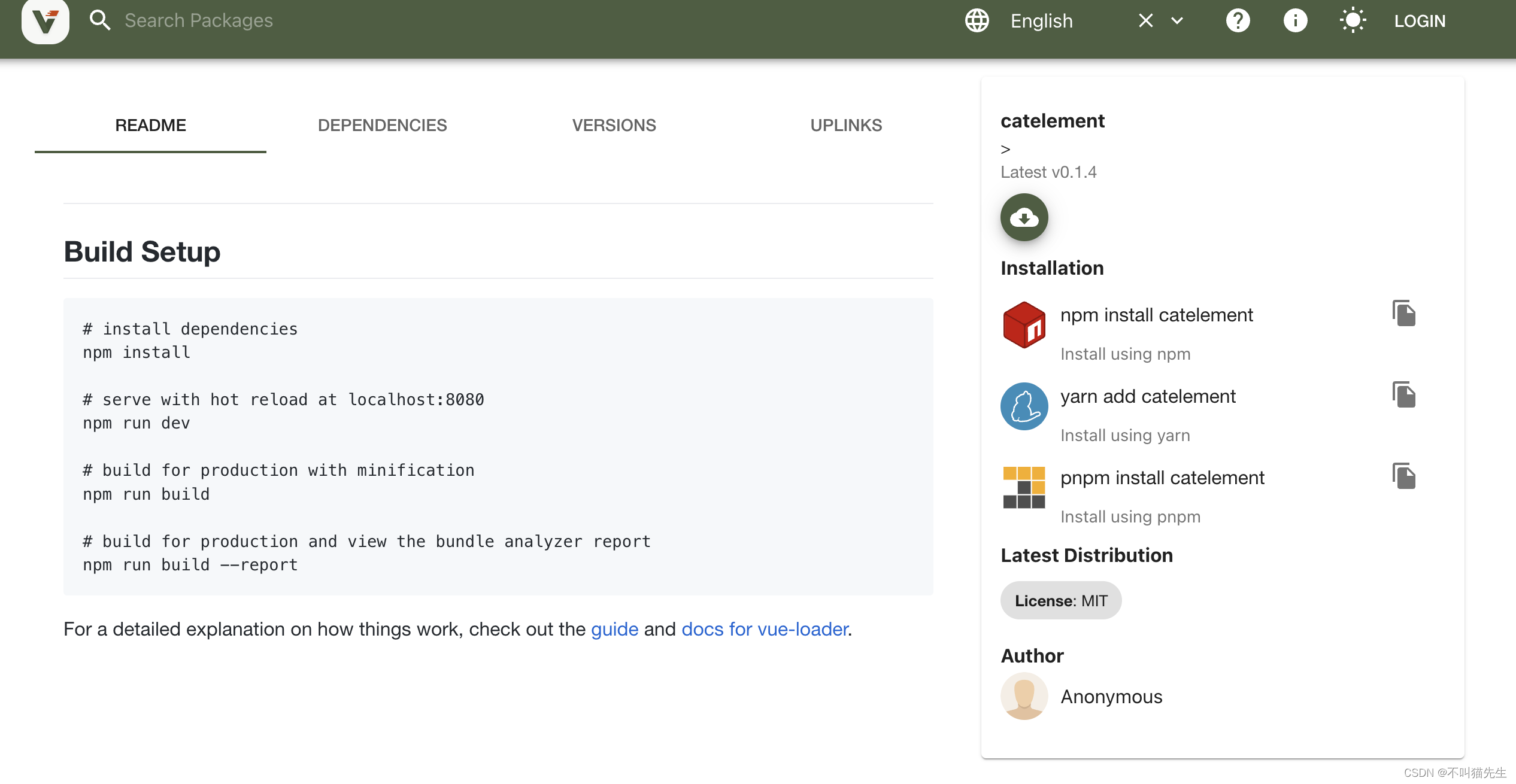Viewport: 1516px width, 784px height.
Task: Click the search magnifier icon
Action: point(100,20)
